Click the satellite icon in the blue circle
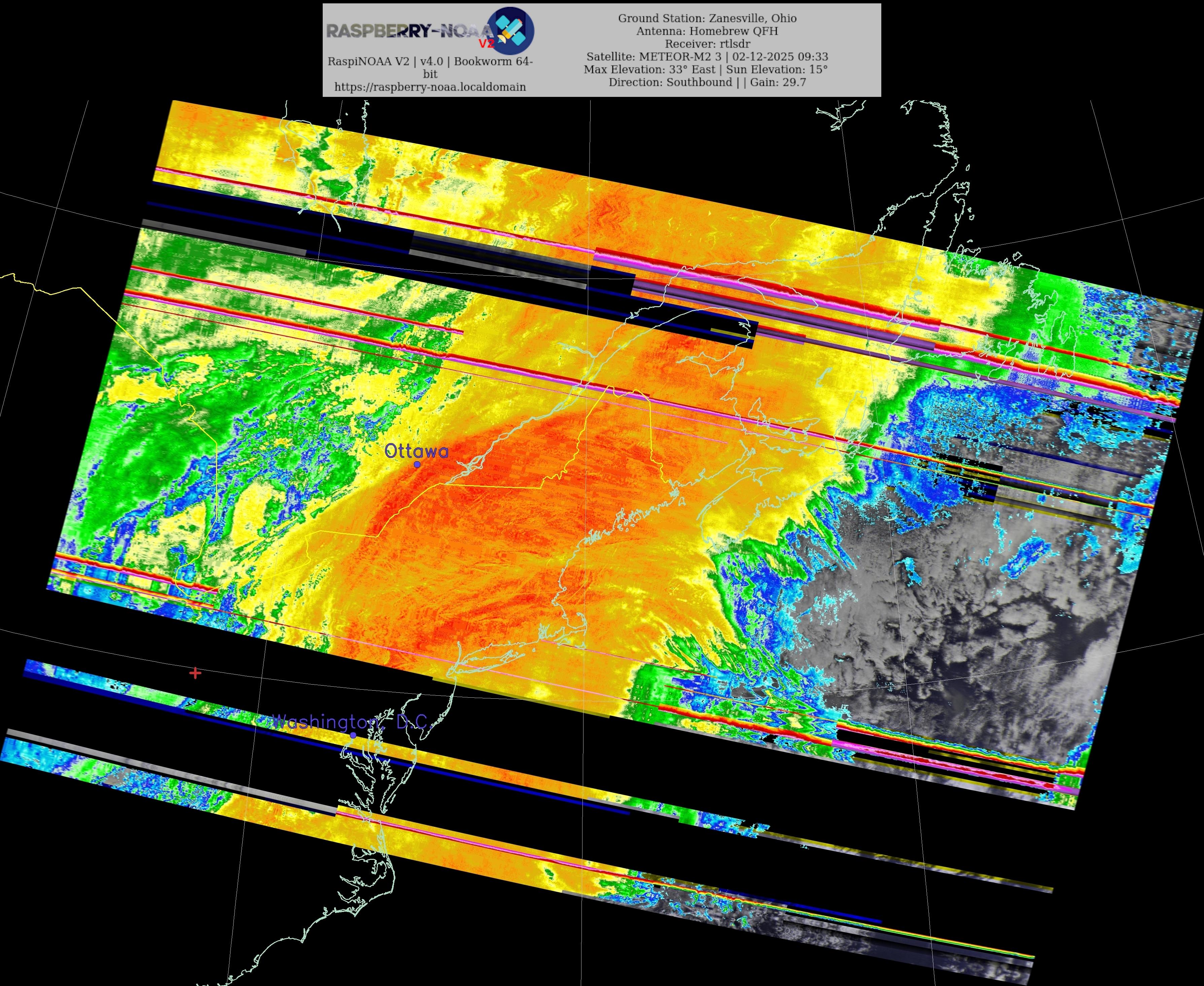 pos(511,30)
